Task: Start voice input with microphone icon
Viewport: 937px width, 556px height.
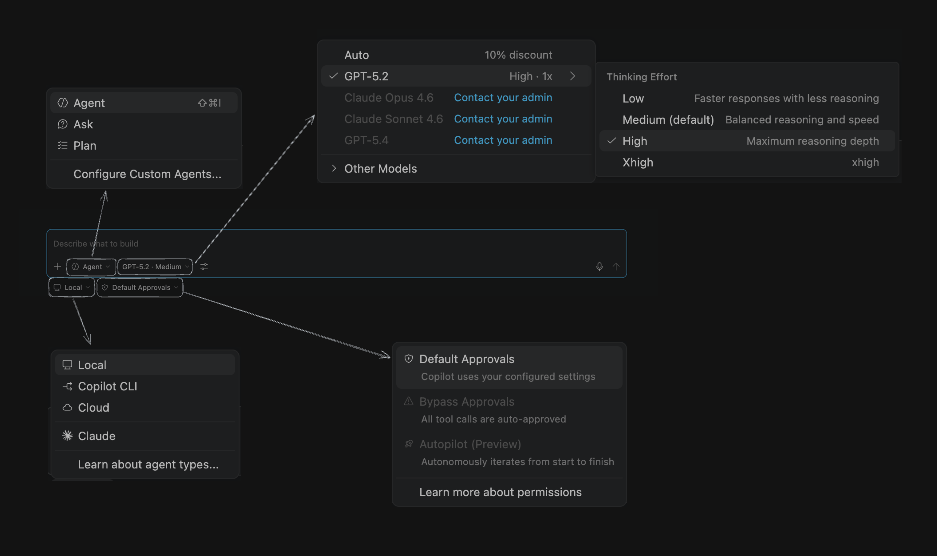Action: click(599, 267)
